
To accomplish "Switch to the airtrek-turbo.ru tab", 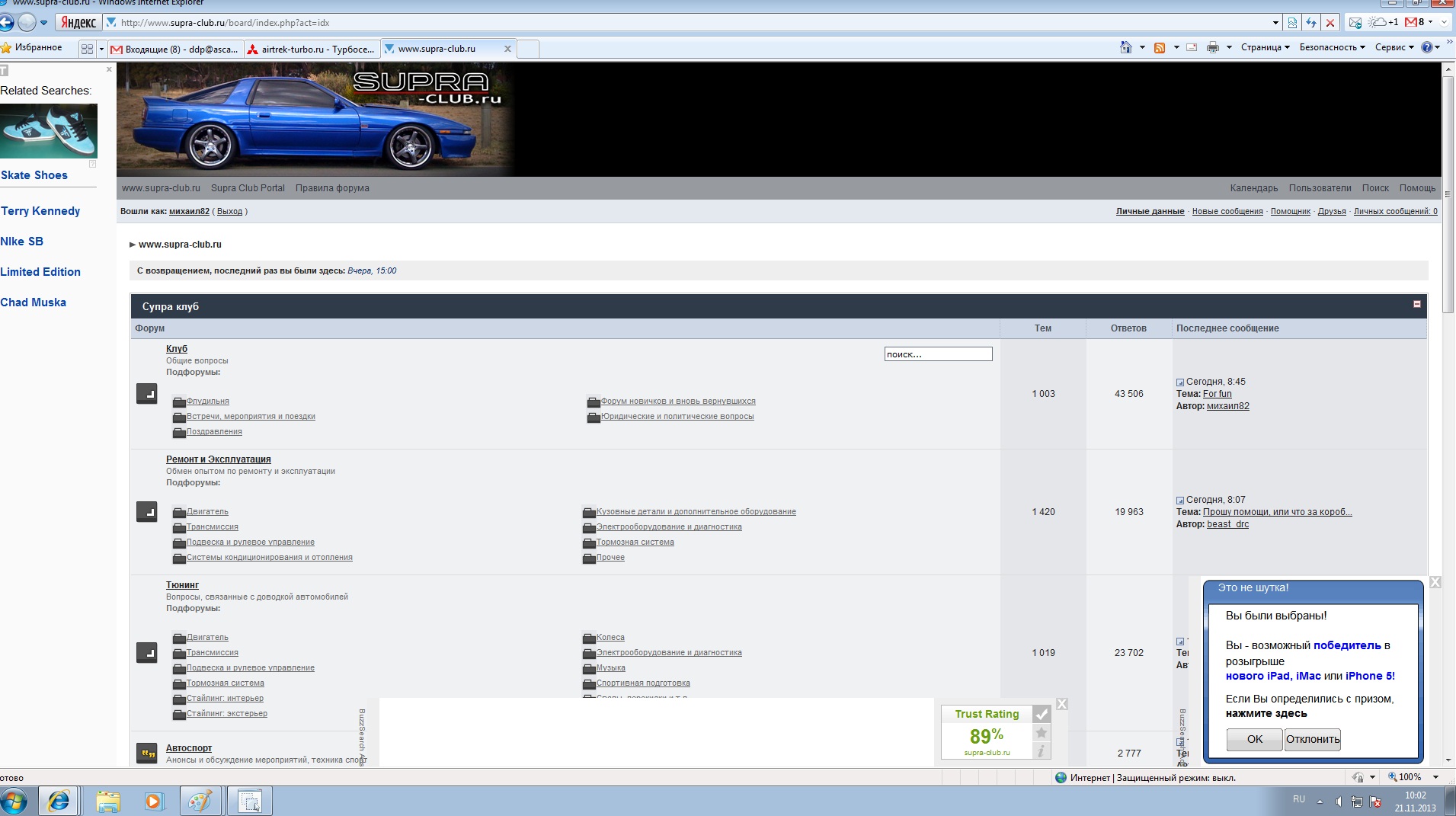I will point(311,50).
